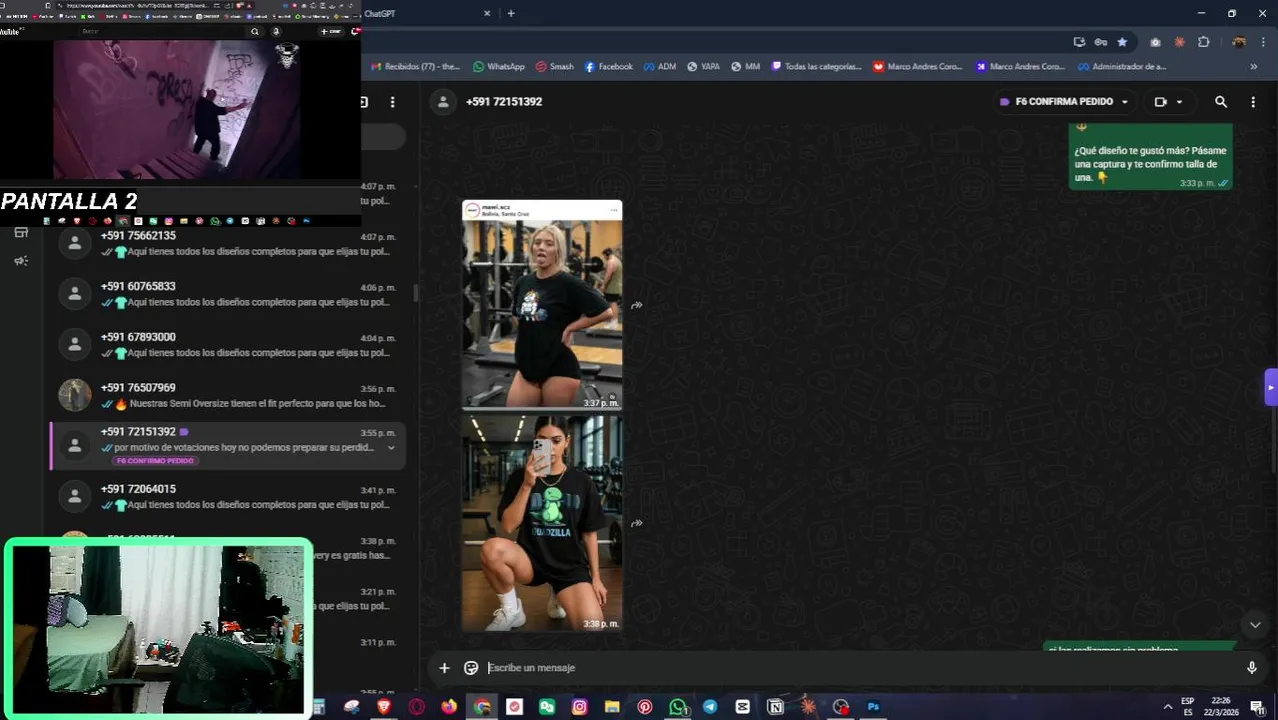Forward the blonde woman gym photo
The width and height of the screenshot is (1278, 720).
[637, 305]
